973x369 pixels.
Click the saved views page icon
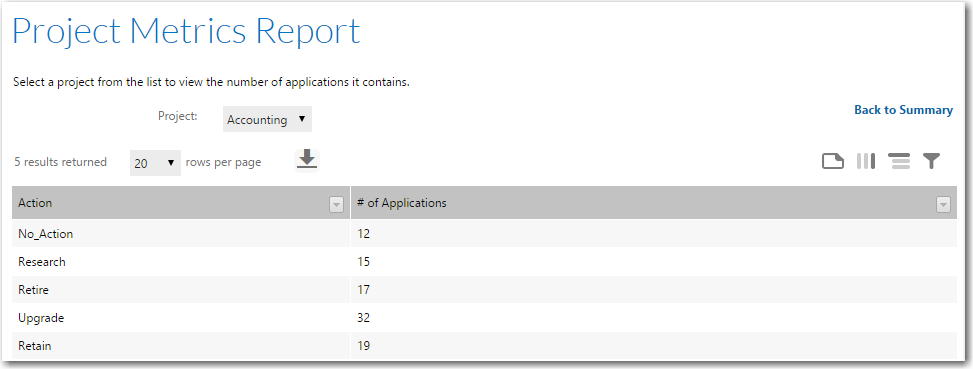[833, 162]
